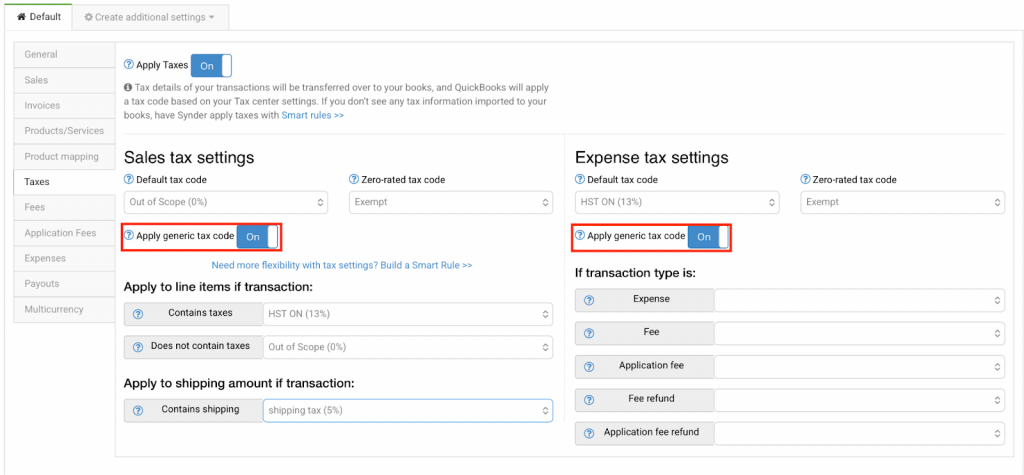
Task: Switch to the Default settings tab
Action: tap(39, 17)
